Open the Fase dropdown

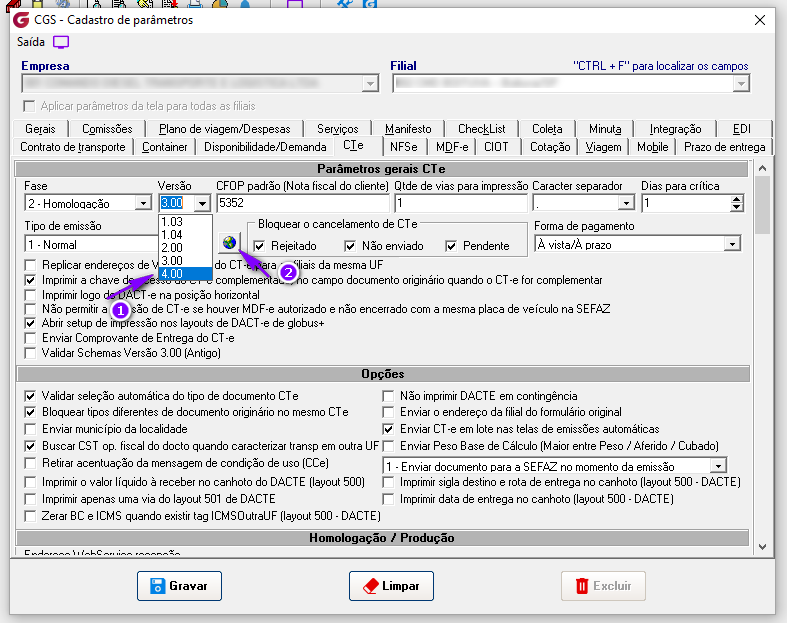click(143, 203)
